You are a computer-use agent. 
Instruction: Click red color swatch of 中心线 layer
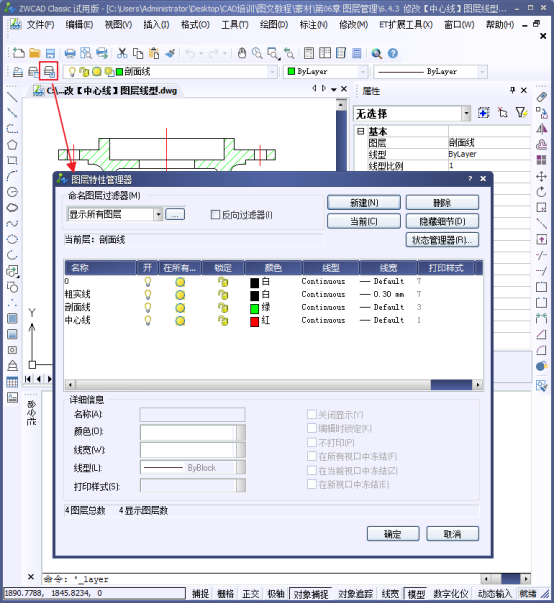click(x=254, y=321)
